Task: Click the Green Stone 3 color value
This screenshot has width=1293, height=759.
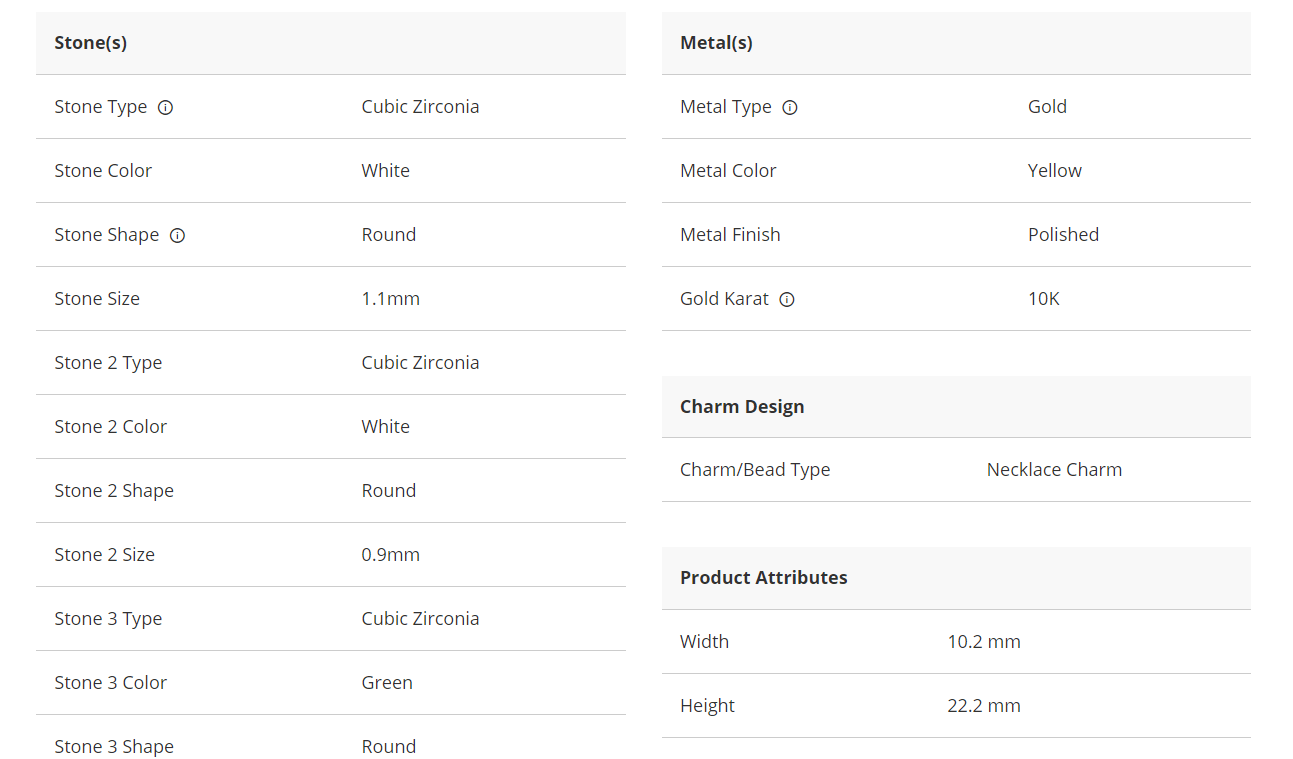Action: (387, 683)
